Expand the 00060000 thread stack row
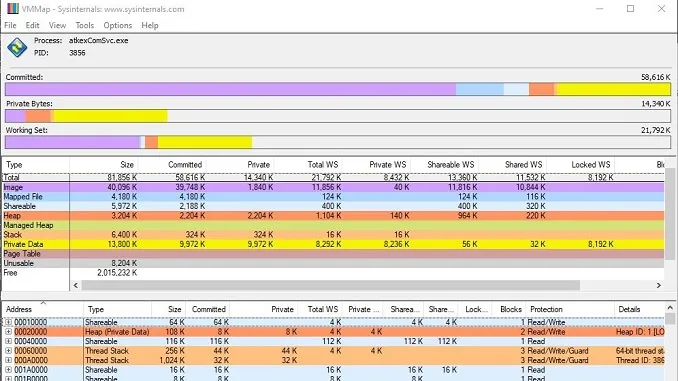Viewport: 678px width, 381px height. [8, 351]
